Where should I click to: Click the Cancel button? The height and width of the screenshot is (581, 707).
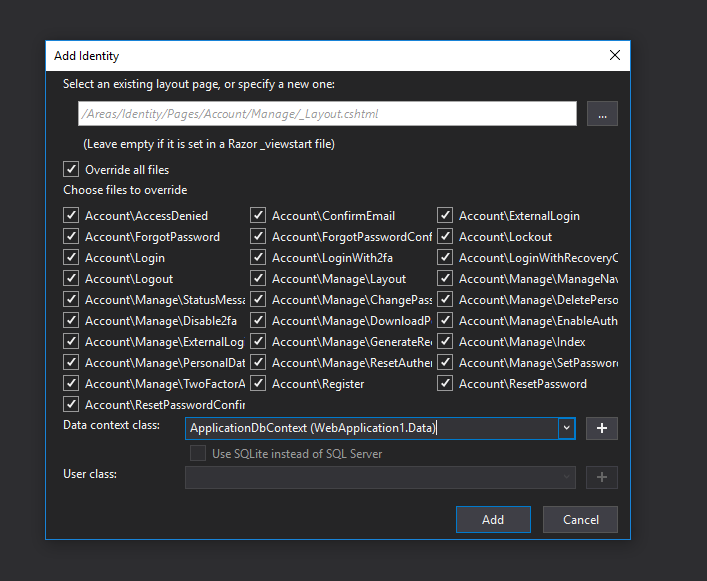point(580,519)
